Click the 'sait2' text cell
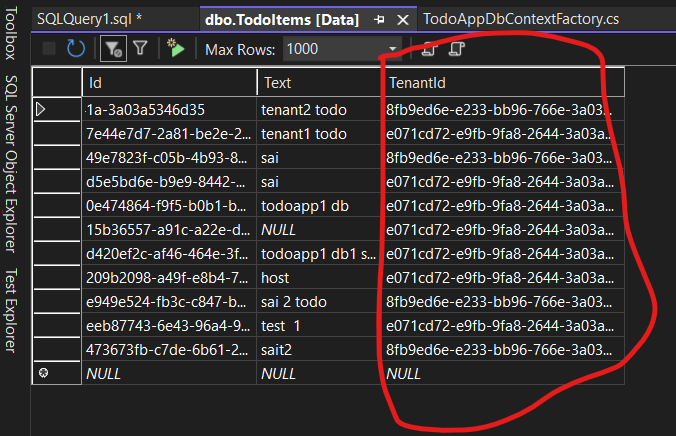This screenshot has width=676, height=436. point(319,350)
